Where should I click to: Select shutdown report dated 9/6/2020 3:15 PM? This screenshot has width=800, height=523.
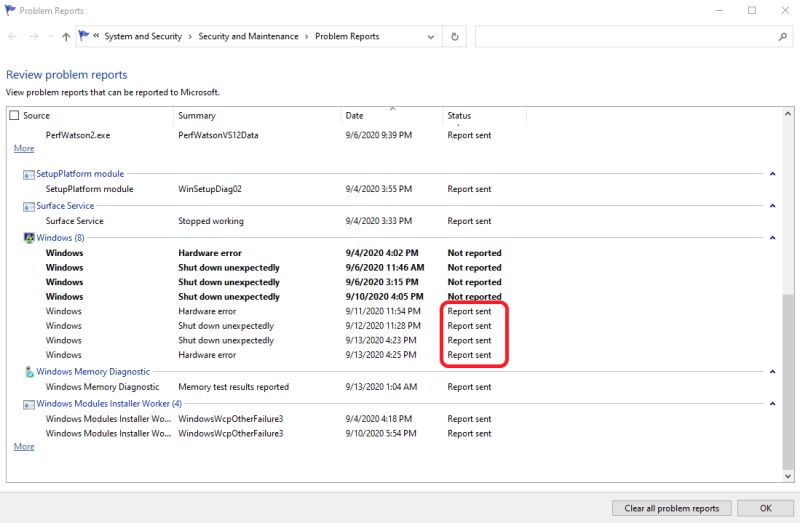coord(273,282)
